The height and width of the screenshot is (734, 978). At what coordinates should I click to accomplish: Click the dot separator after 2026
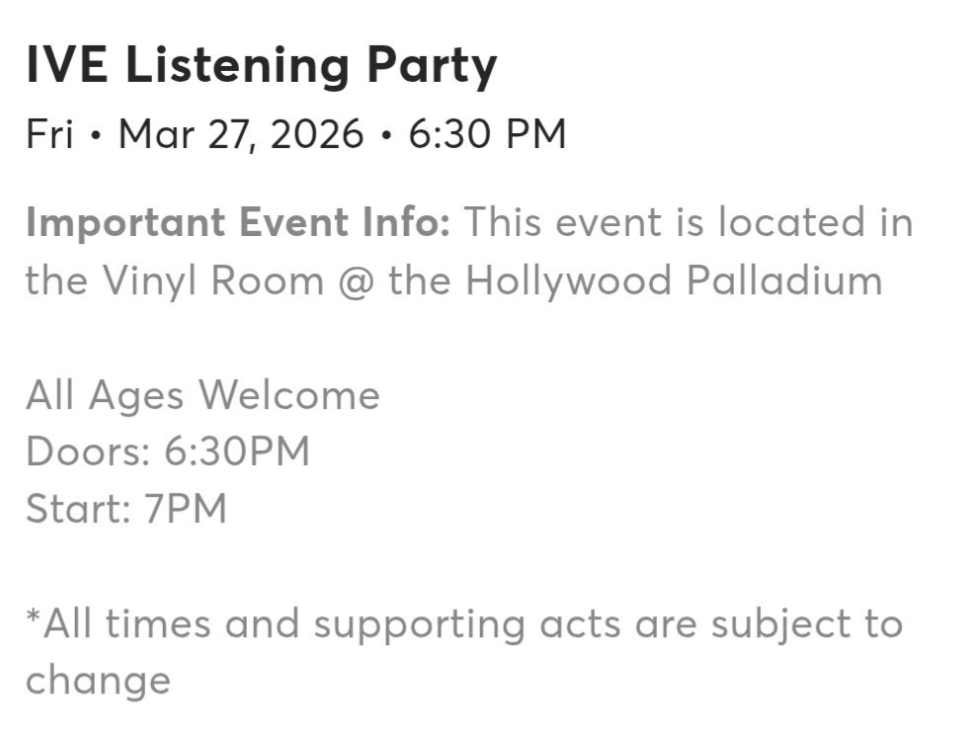[386, 135]
